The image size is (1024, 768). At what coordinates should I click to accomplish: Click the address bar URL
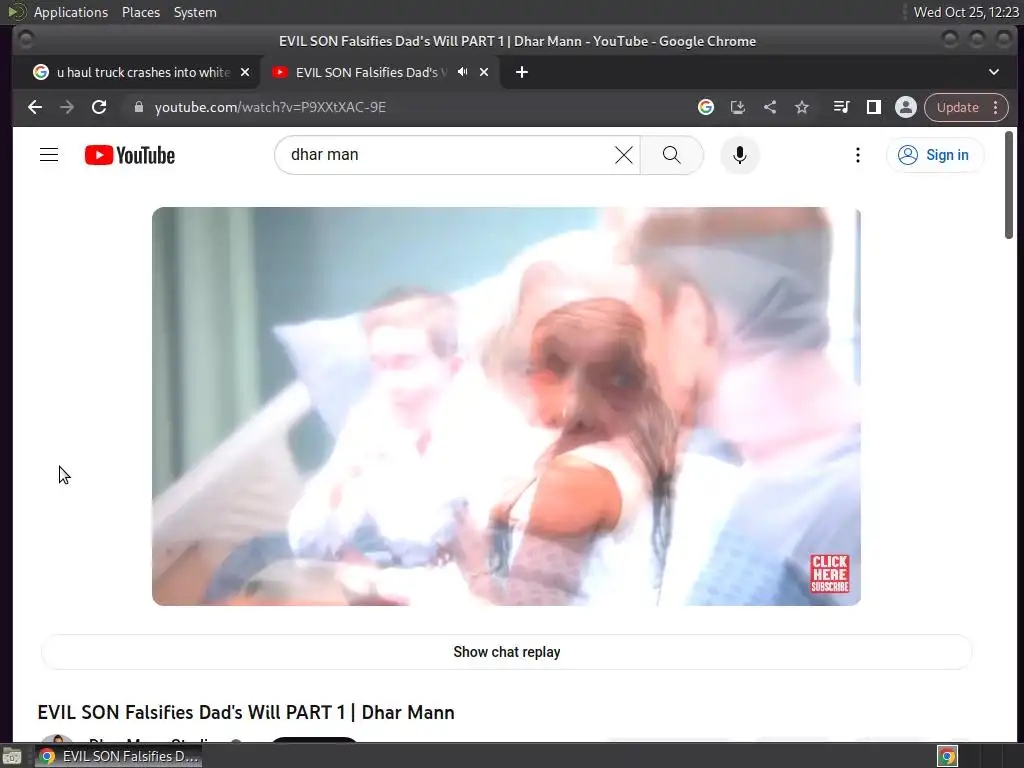coord(270,107)
